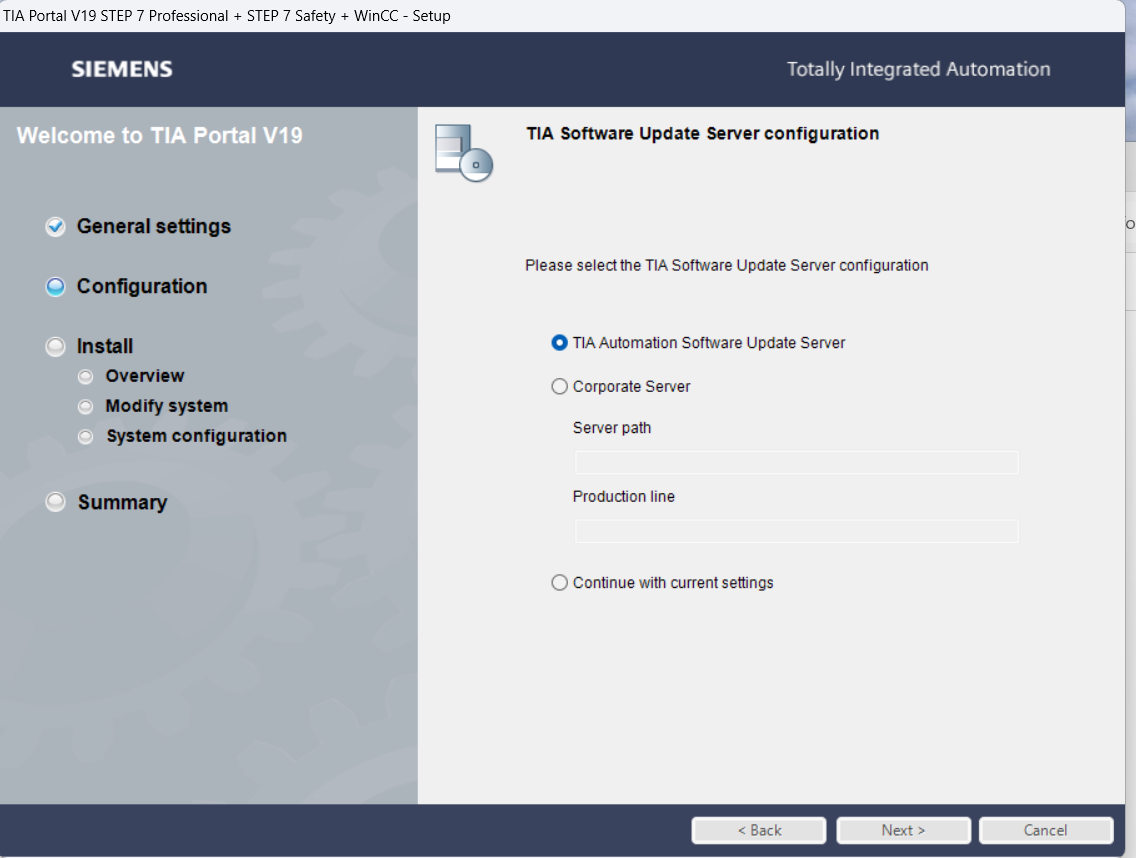Proceed with the Next button
The height and width of the screenshot is (858, 1136).
click(903, 830)
